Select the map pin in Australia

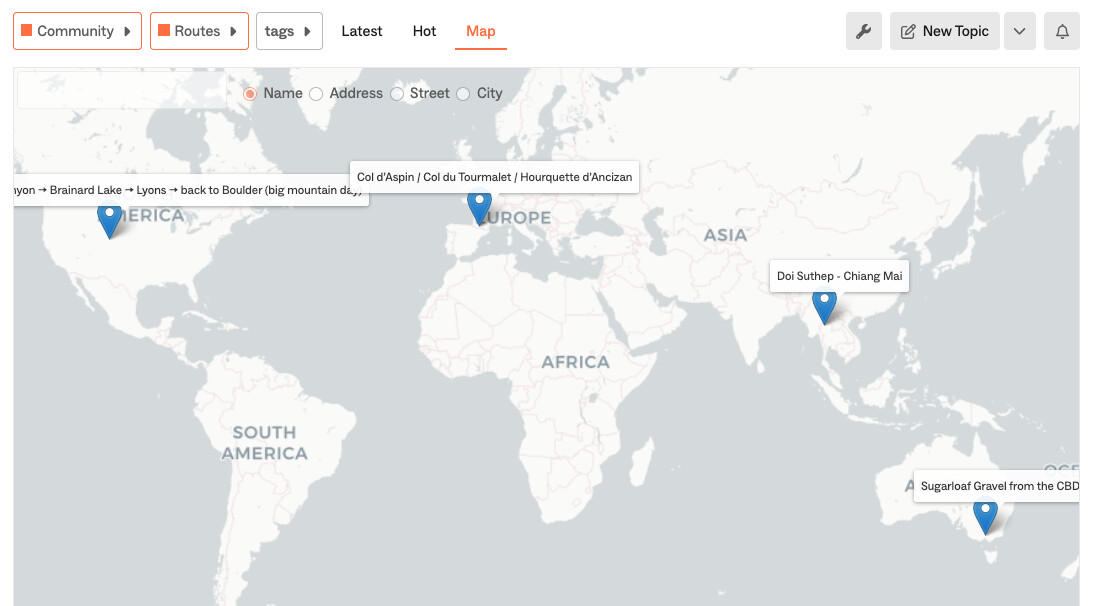pos(986,516)
